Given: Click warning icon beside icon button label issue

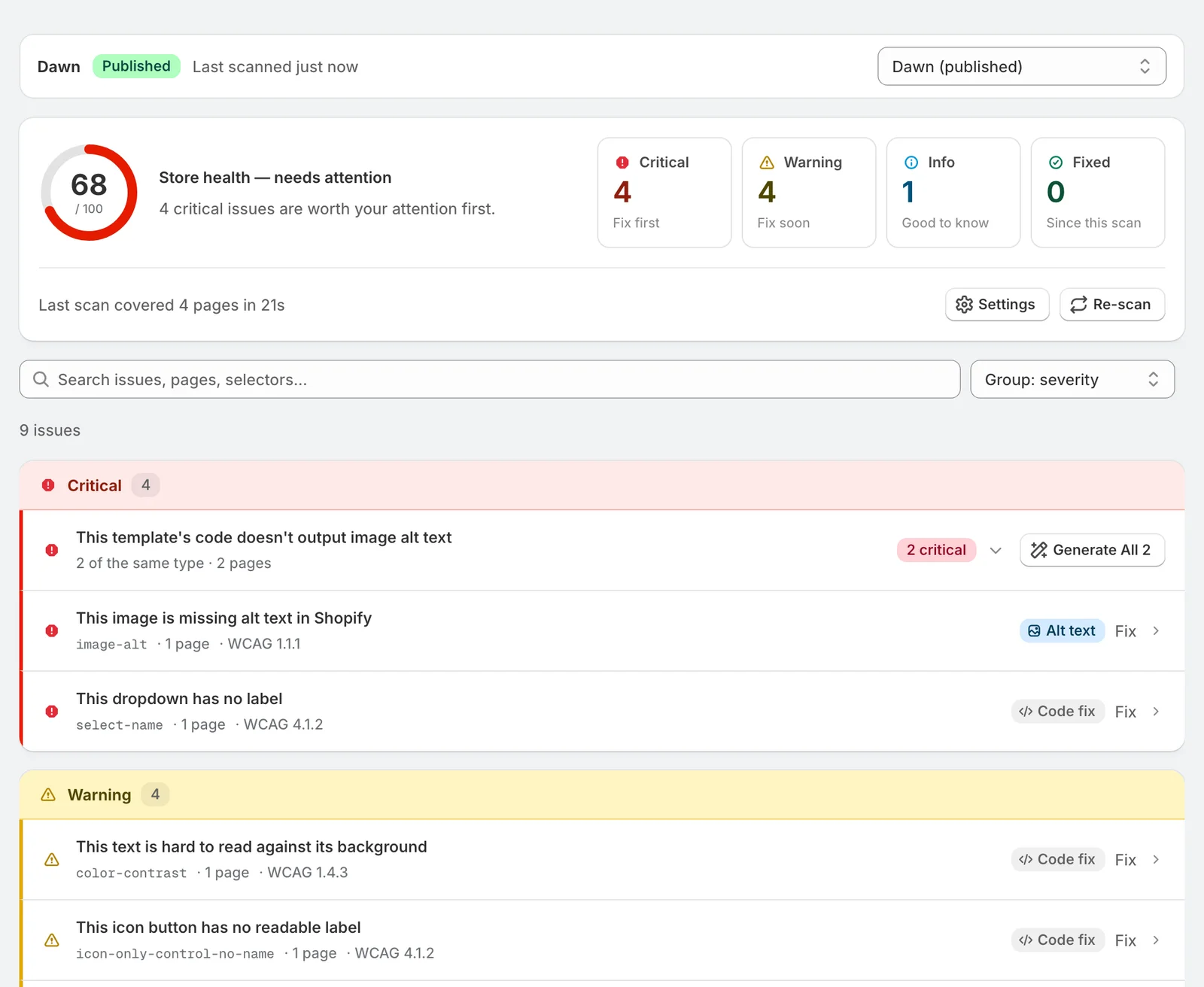Looking at the screenshot, I should pyautogui.click(x=52, y=940).
